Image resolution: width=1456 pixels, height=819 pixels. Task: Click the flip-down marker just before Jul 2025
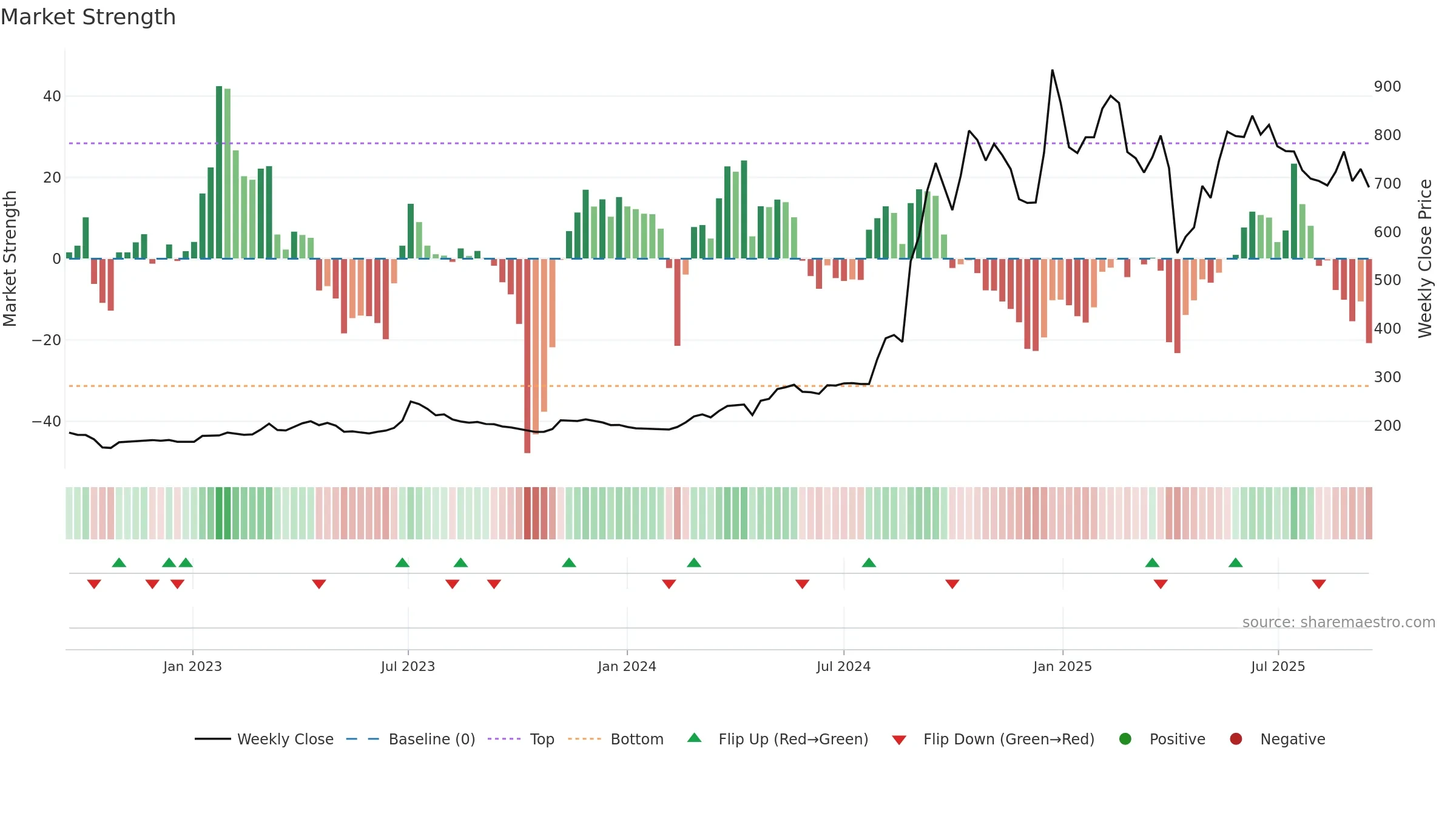coord(1161,584)
